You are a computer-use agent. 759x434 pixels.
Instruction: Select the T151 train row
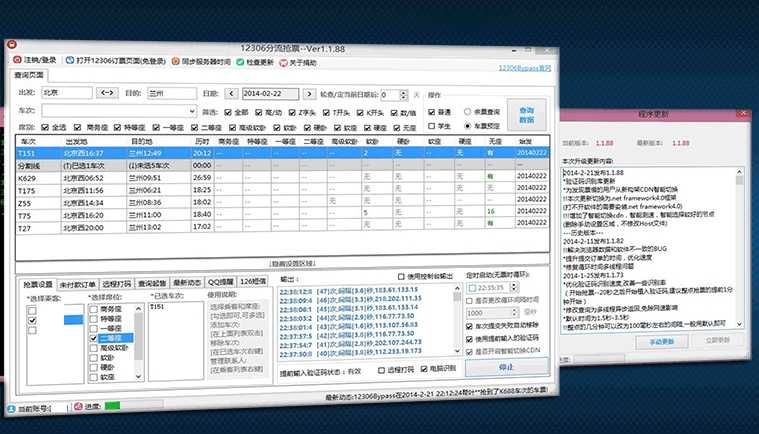coord(283,153)
